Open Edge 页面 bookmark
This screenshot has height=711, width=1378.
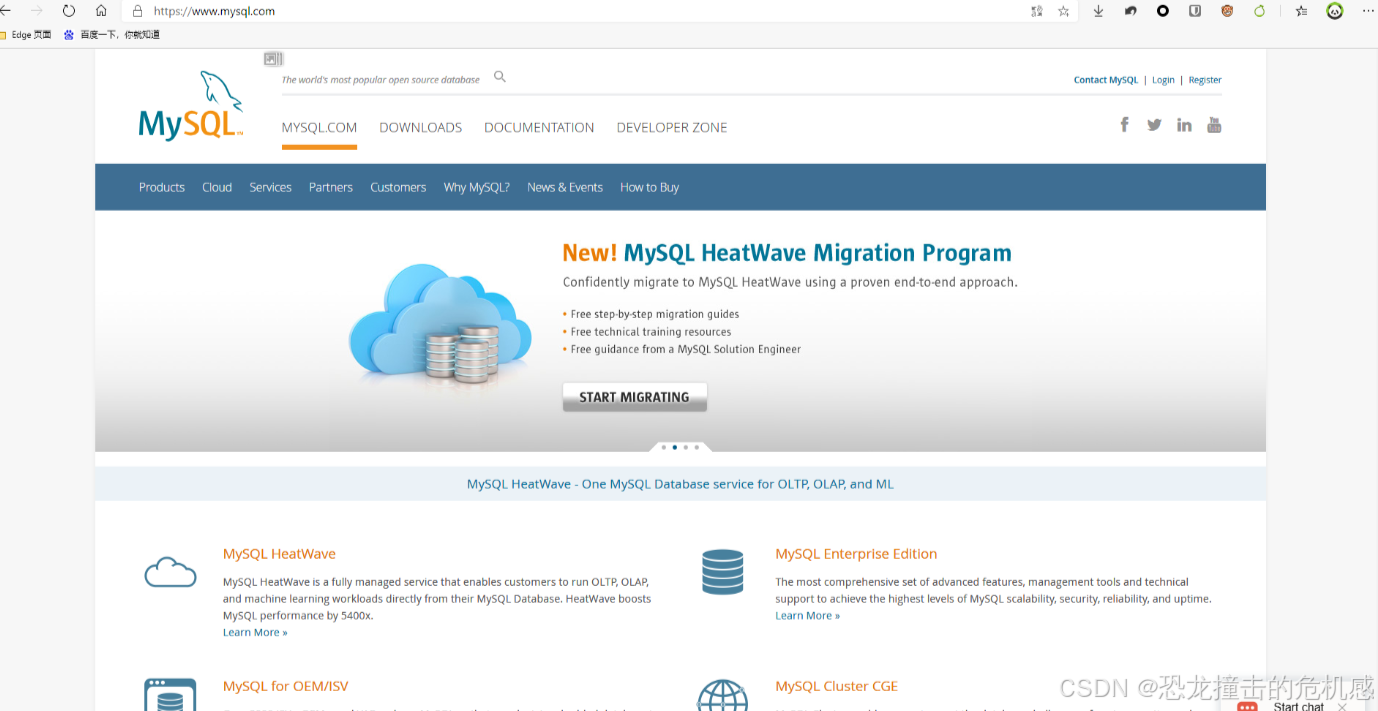click(x=26, y=35)
